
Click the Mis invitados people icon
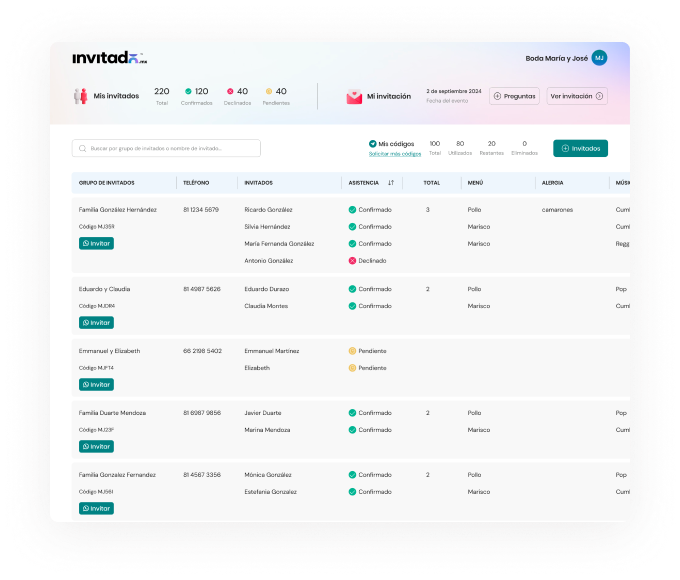81,96
